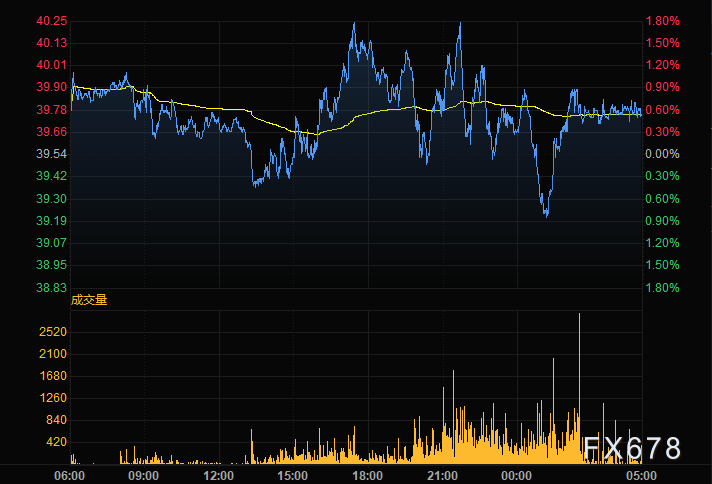The width and height of the screenshot is (712, 484).
Task: Click the lowest dip of the blue price line
Action: (547, 215)
